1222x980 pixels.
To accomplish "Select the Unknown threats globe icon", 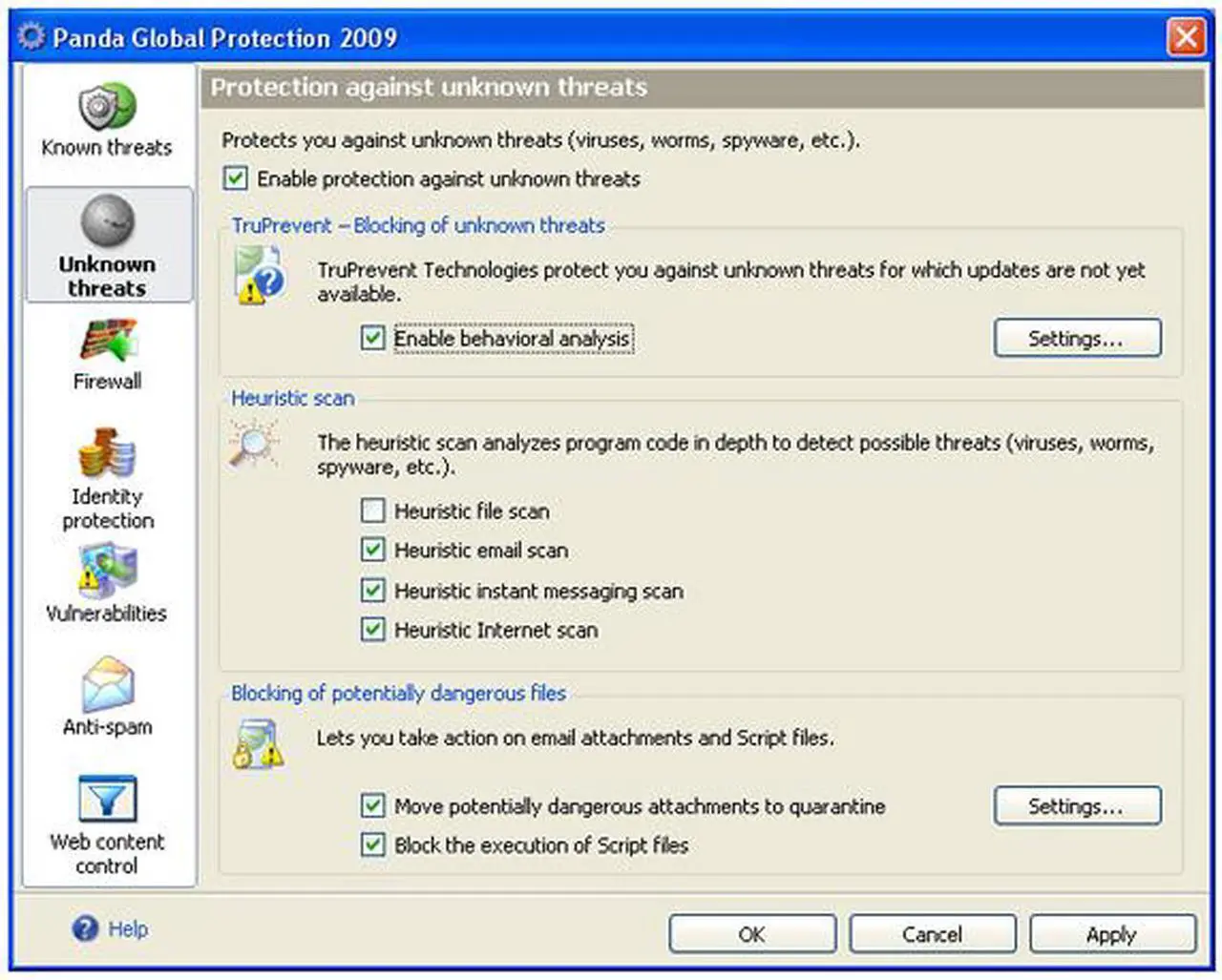I will click(108, 221).
